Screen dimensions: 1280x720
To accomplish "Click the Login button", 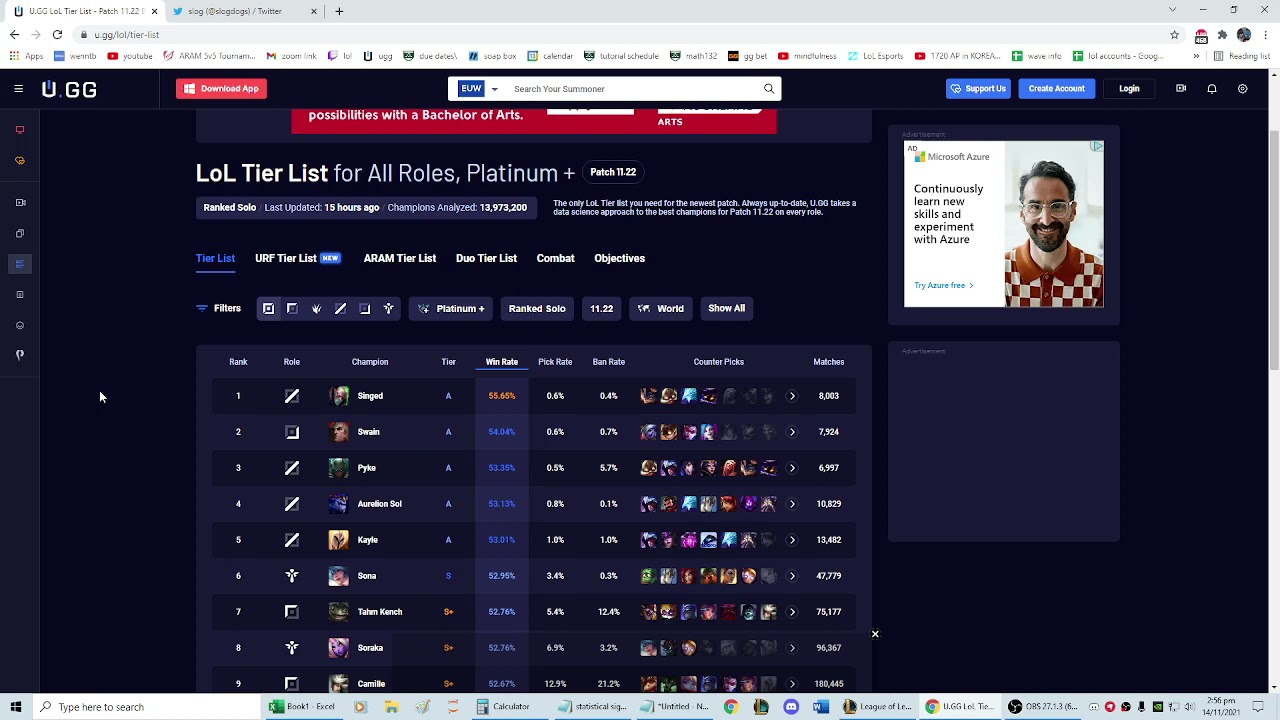I will [1129, 89].
